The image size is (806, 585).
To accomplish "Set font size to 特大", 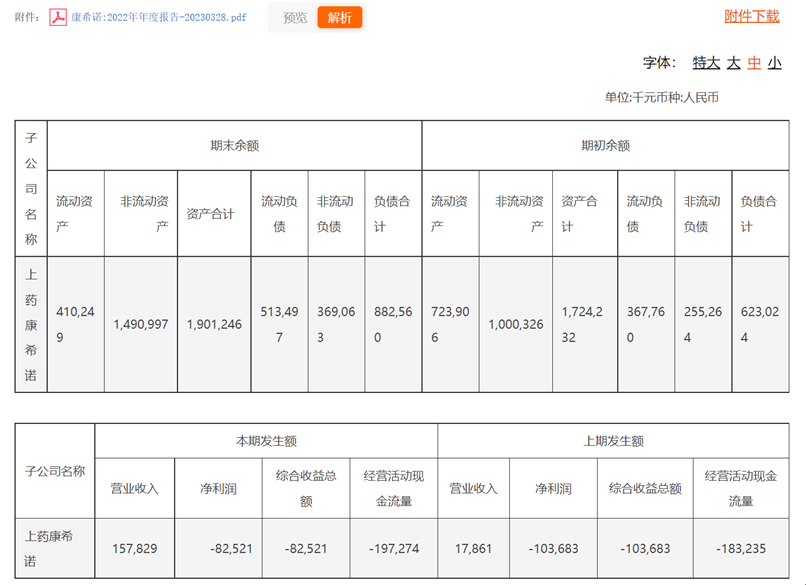I will 706,62.
